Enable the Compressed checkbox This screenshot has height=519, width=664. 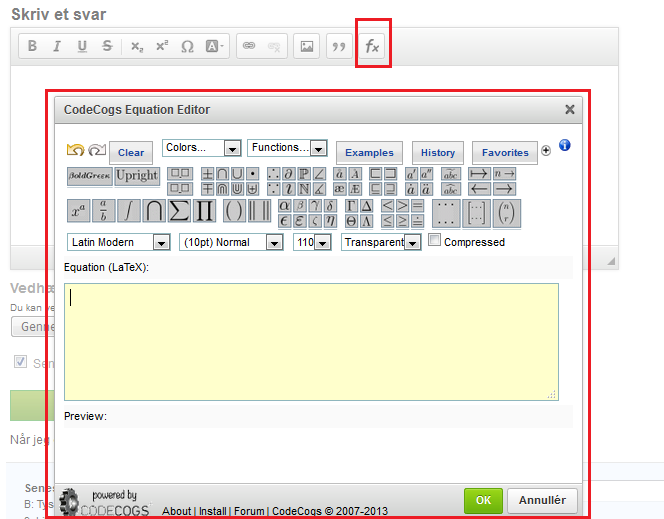tap(434, 240)
